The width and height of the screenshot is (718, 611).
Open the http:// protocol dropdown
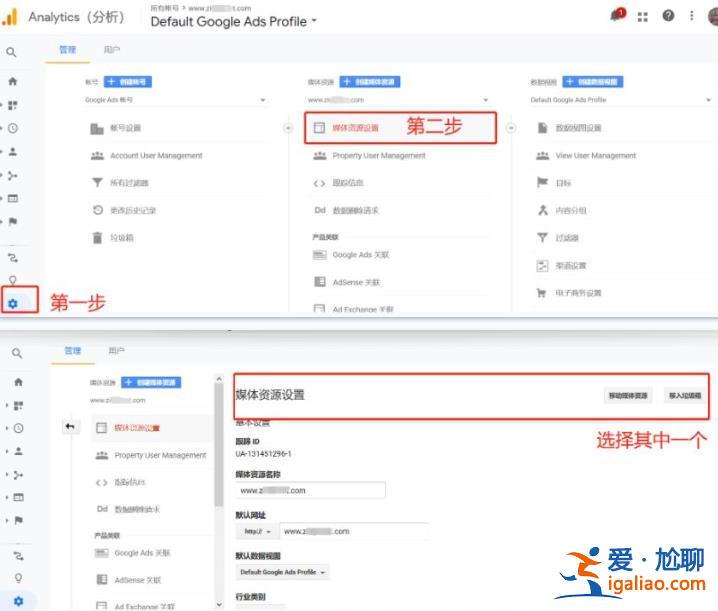pyautogui.click(x=257, y=532)
